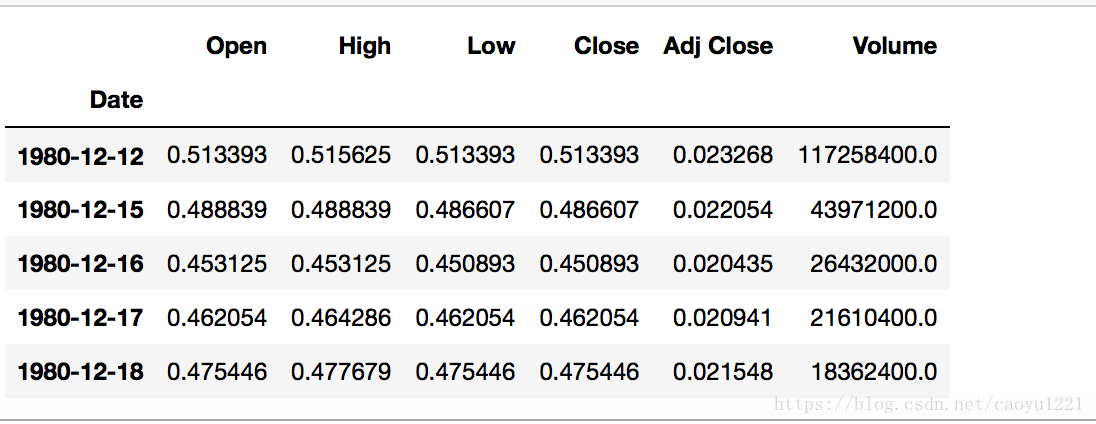
Task: Click the Low column header
Action: [x=491, y=46]
